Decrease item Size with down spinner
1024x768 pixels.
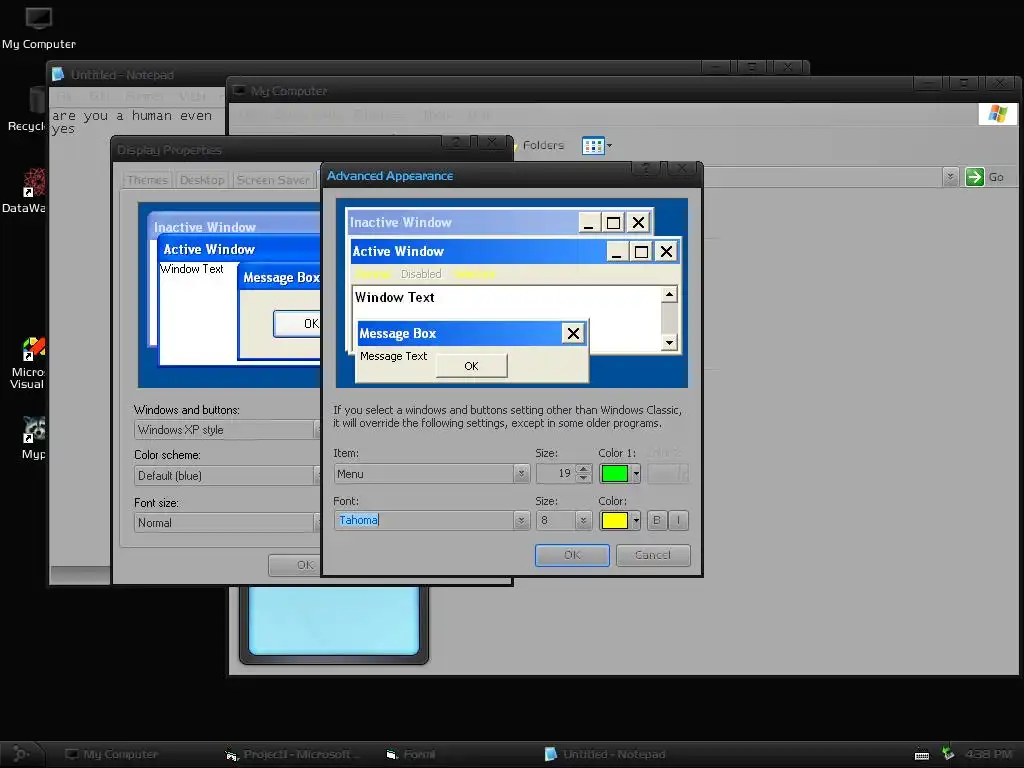[584, 478]
